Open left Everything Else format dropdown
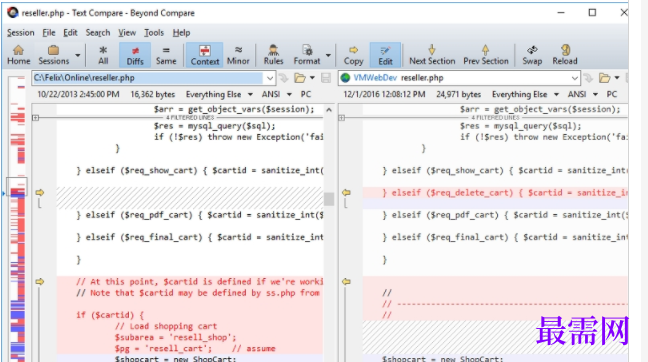The width and height of the screenshot is (648, 362). point(219,95)
